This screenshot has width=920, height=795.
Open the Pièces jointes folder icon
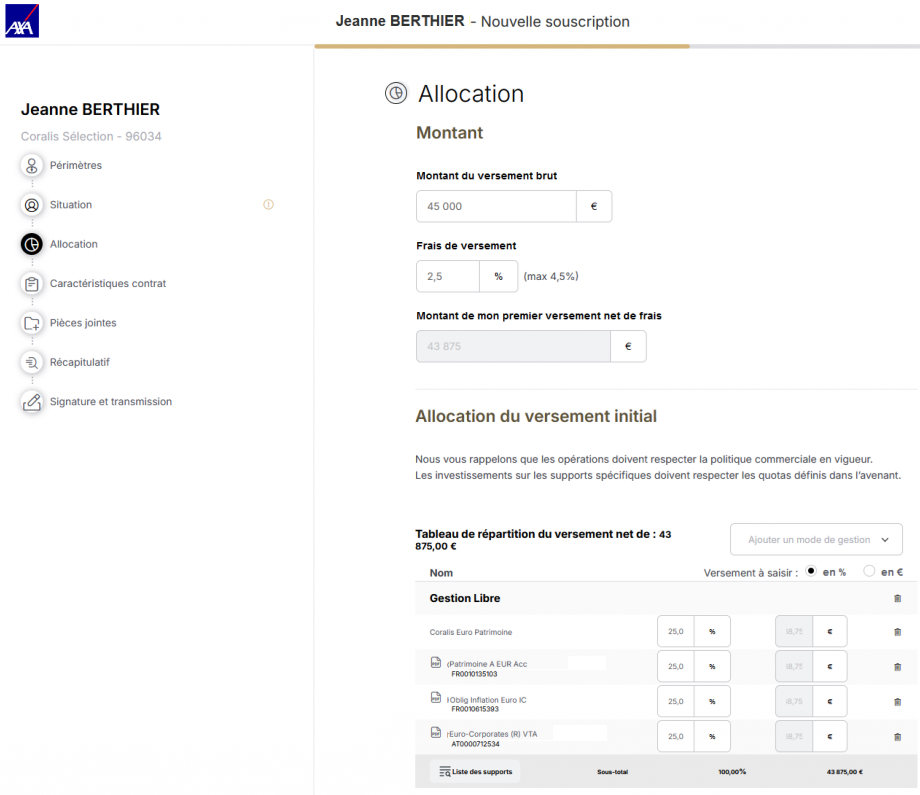pos(32,323)
